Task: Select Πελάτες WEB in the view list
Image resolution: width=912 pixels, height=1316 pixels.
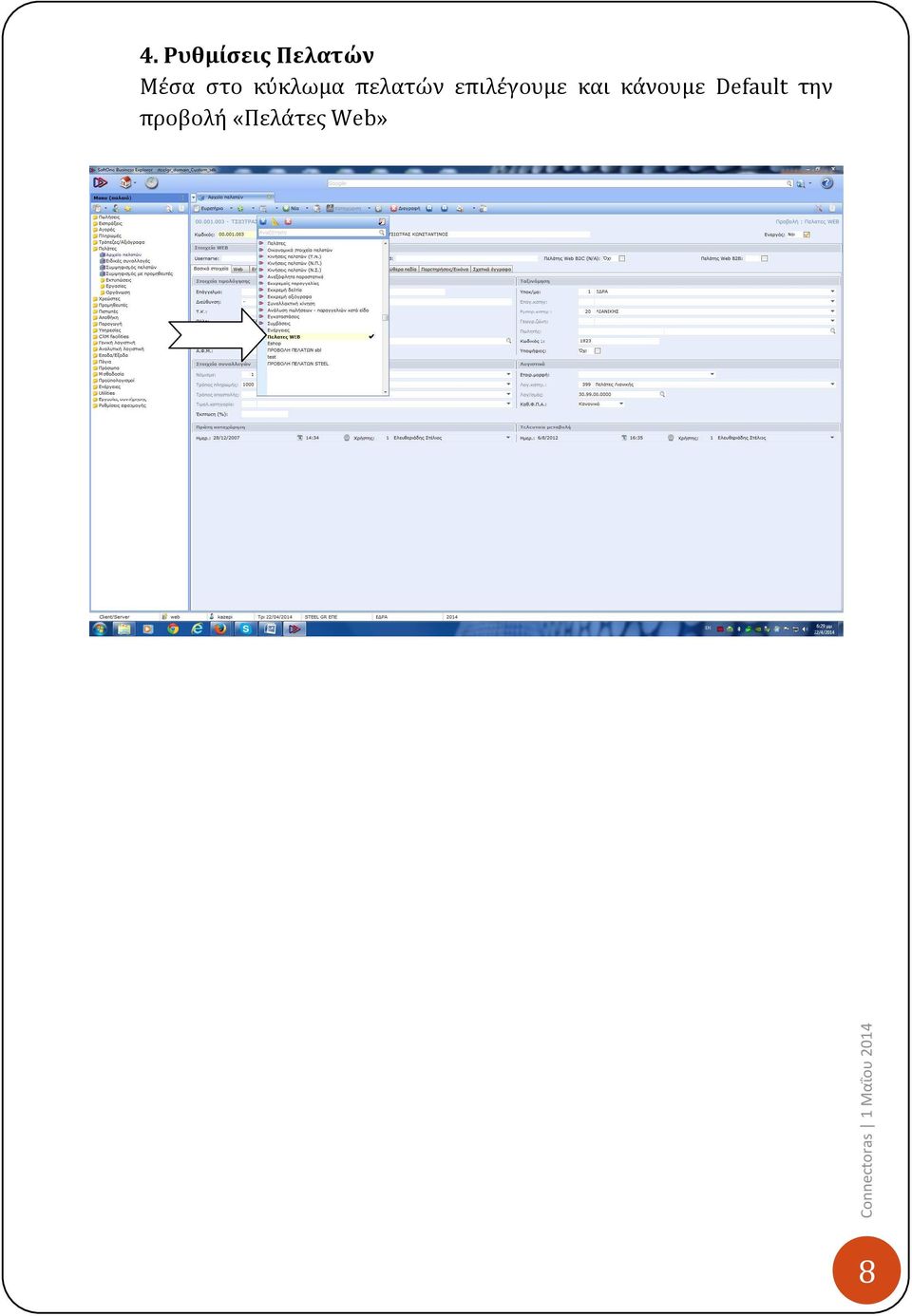Action: [x=318, y=336]
